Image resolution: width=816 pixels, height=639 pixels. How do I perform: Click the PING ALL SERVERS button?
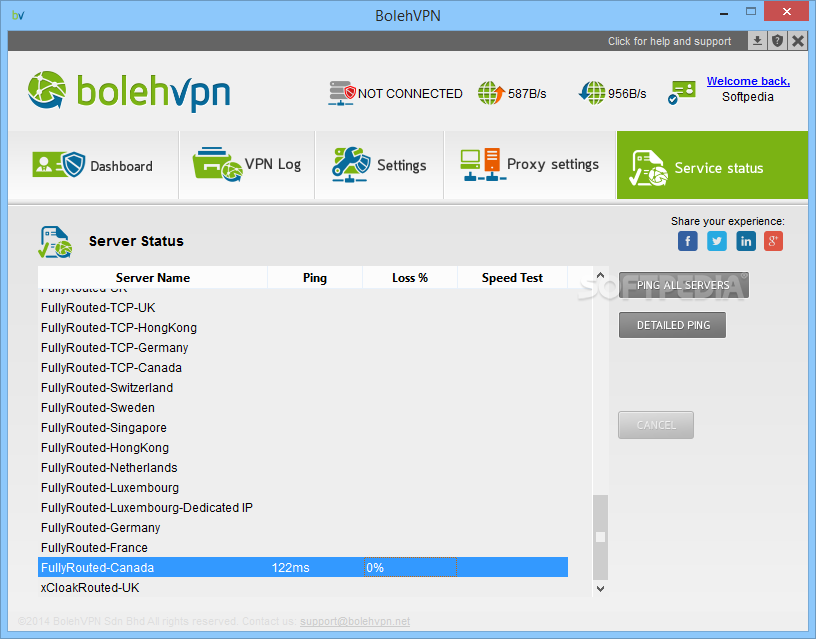click(683, 285)
